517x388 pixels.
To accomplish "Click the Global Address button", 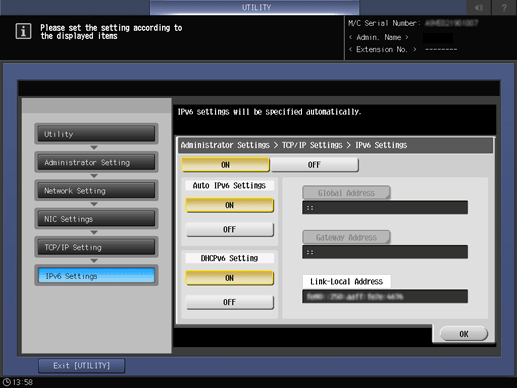I will click(346, 193).
